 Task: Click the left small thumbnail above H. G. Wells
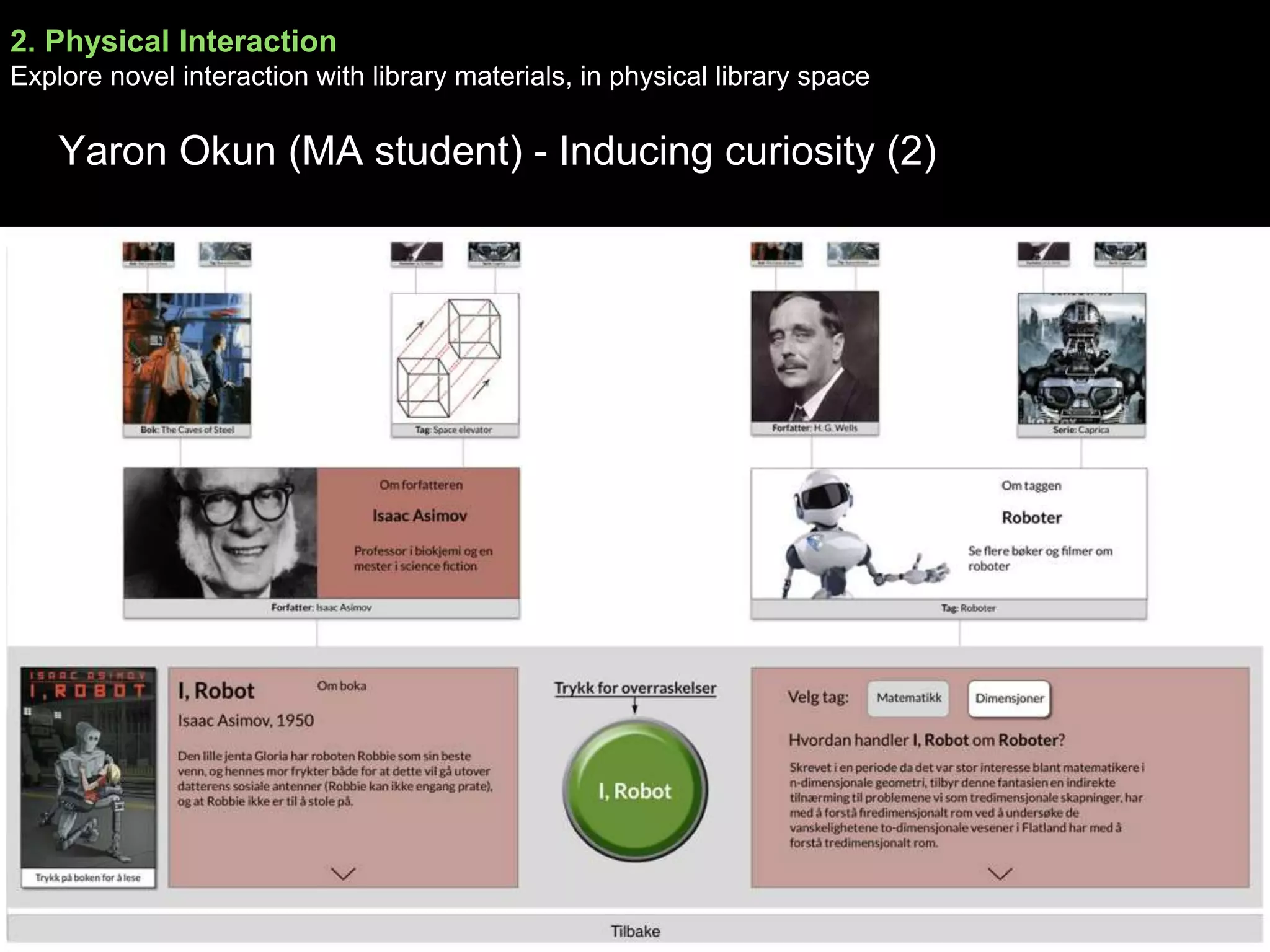pyautogui.click(x=776, y=254)
